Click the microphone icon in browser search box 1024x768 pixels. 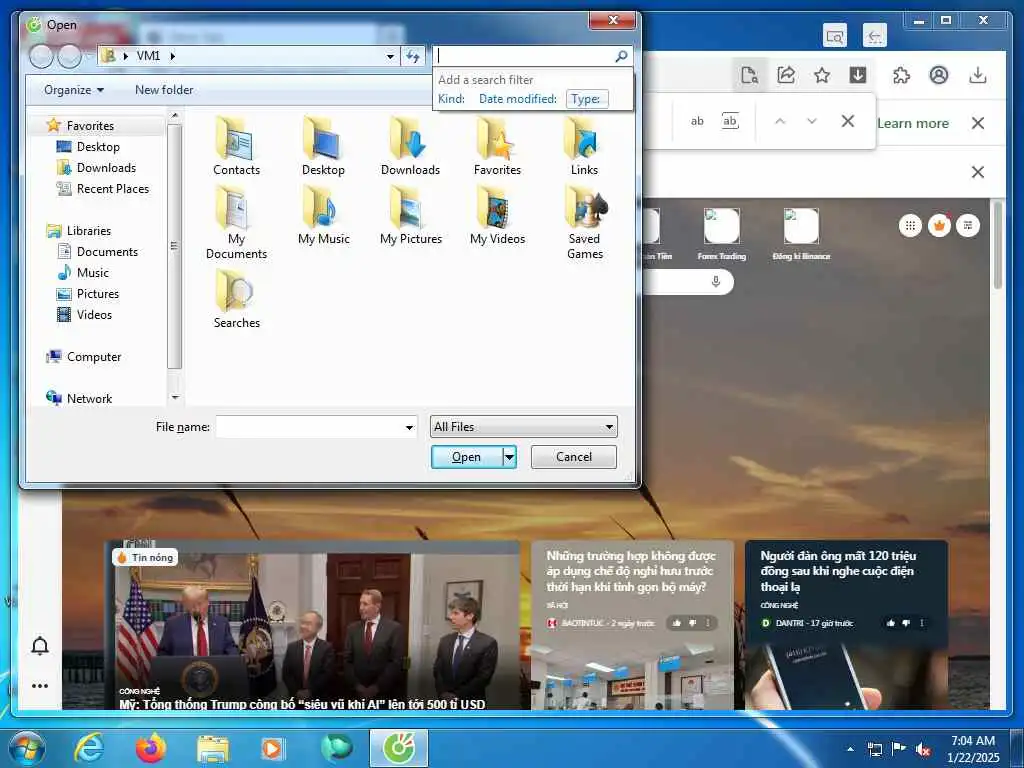coord(715,281)
